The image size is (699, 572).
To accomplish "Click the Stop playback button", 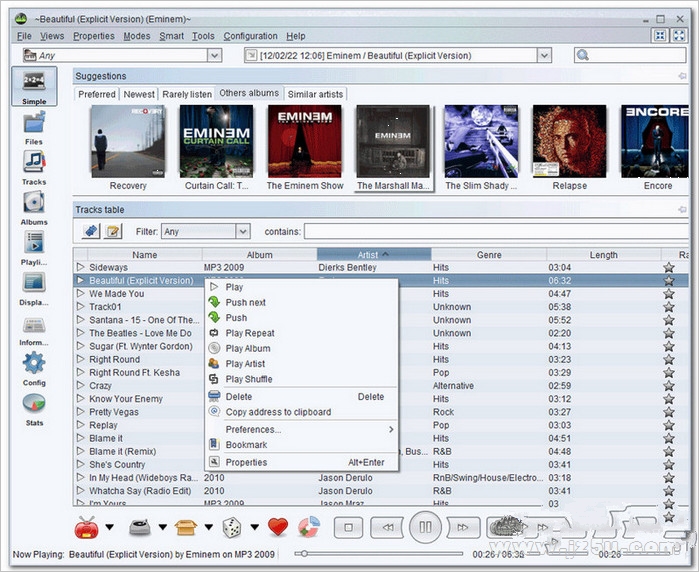I will point(349,527).
